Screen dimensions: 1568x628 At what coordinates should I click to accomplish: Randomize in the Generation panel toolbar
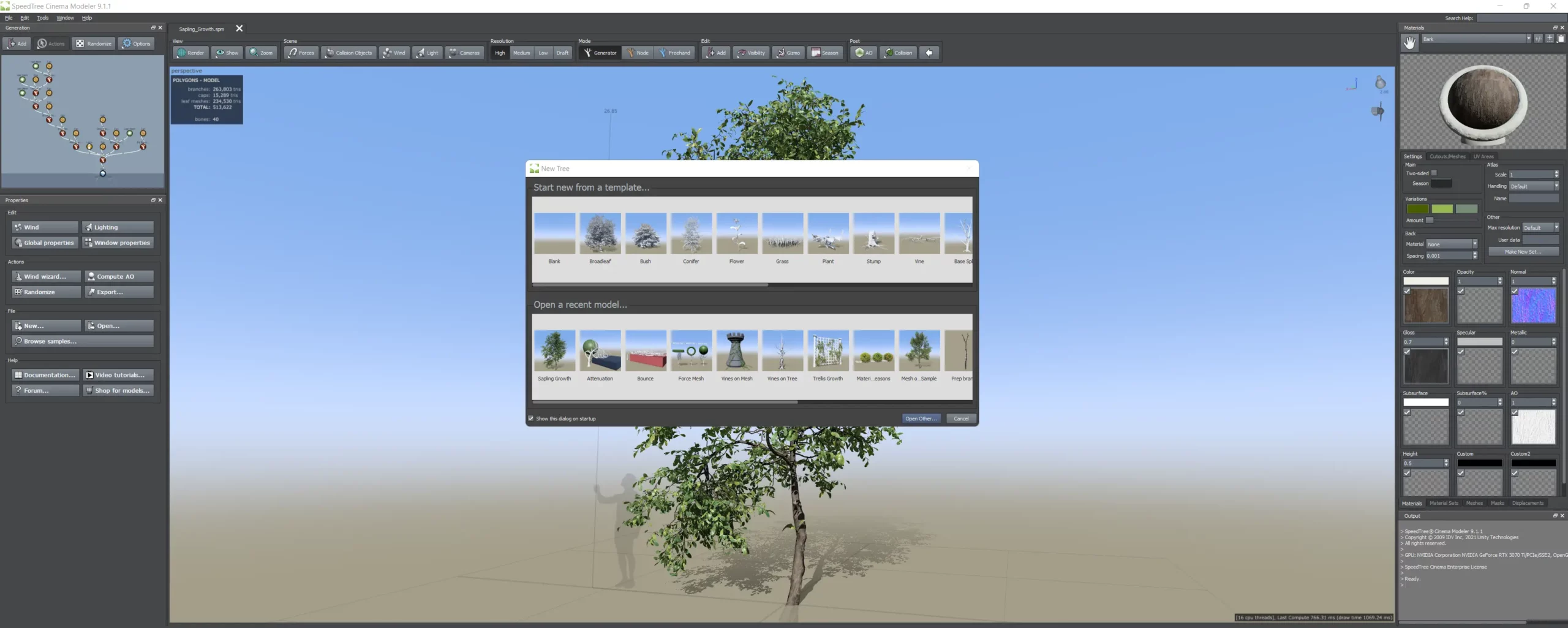click(94, 44)
